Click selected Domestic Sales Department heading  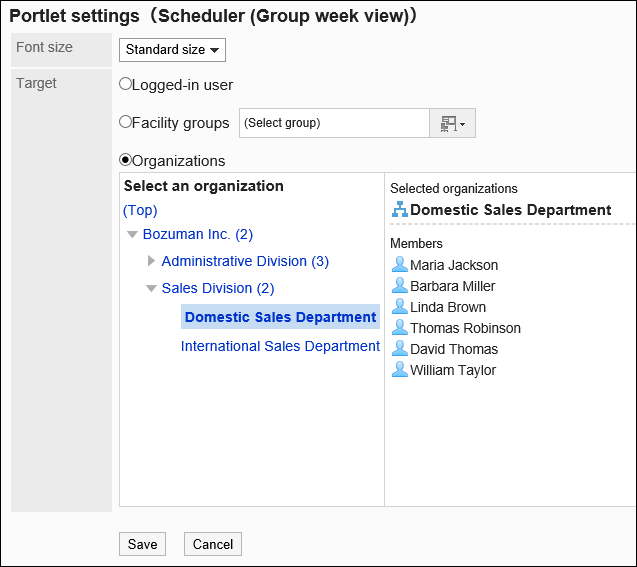[x=511, y=210]
